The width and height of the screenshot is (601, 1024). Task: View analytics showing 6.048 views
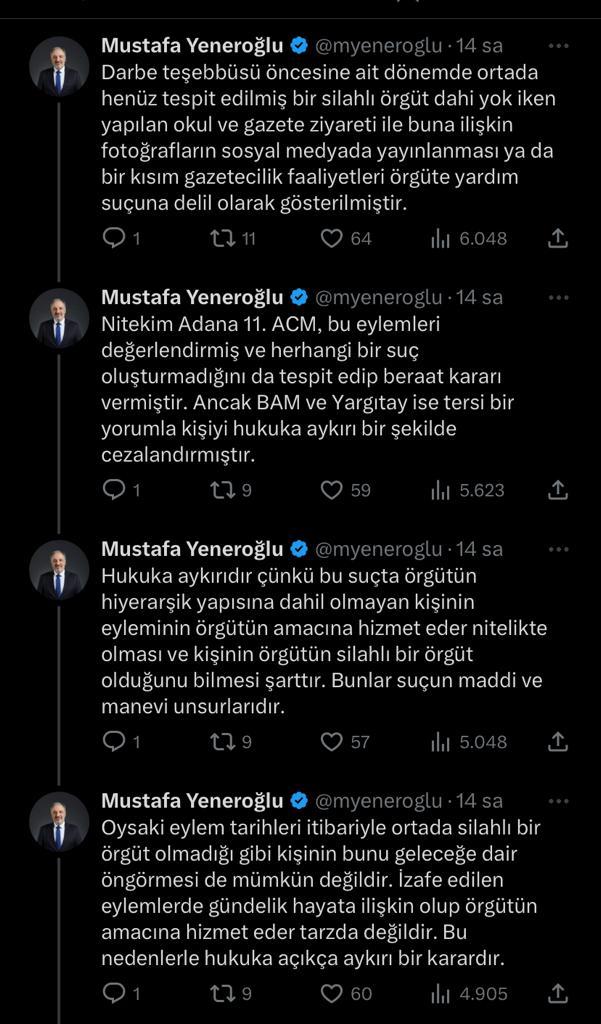click(x=440, y=238)
